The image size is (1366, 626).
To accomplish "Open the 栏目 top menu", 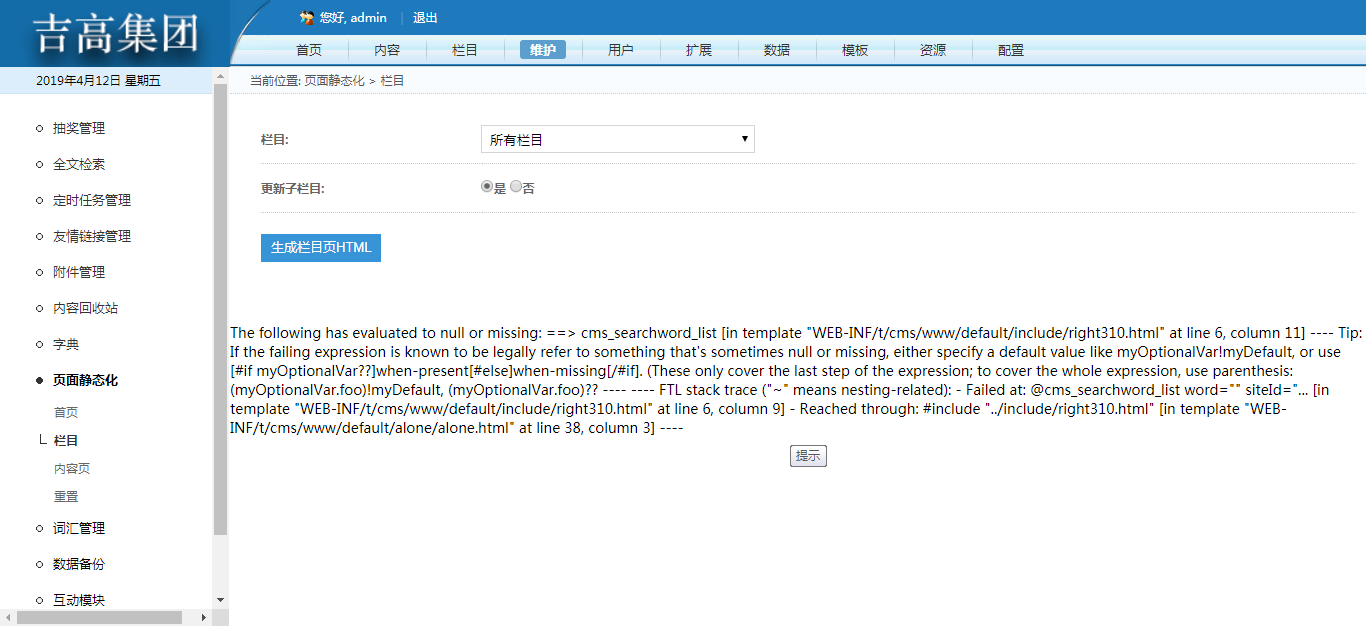I will [465, 50].
